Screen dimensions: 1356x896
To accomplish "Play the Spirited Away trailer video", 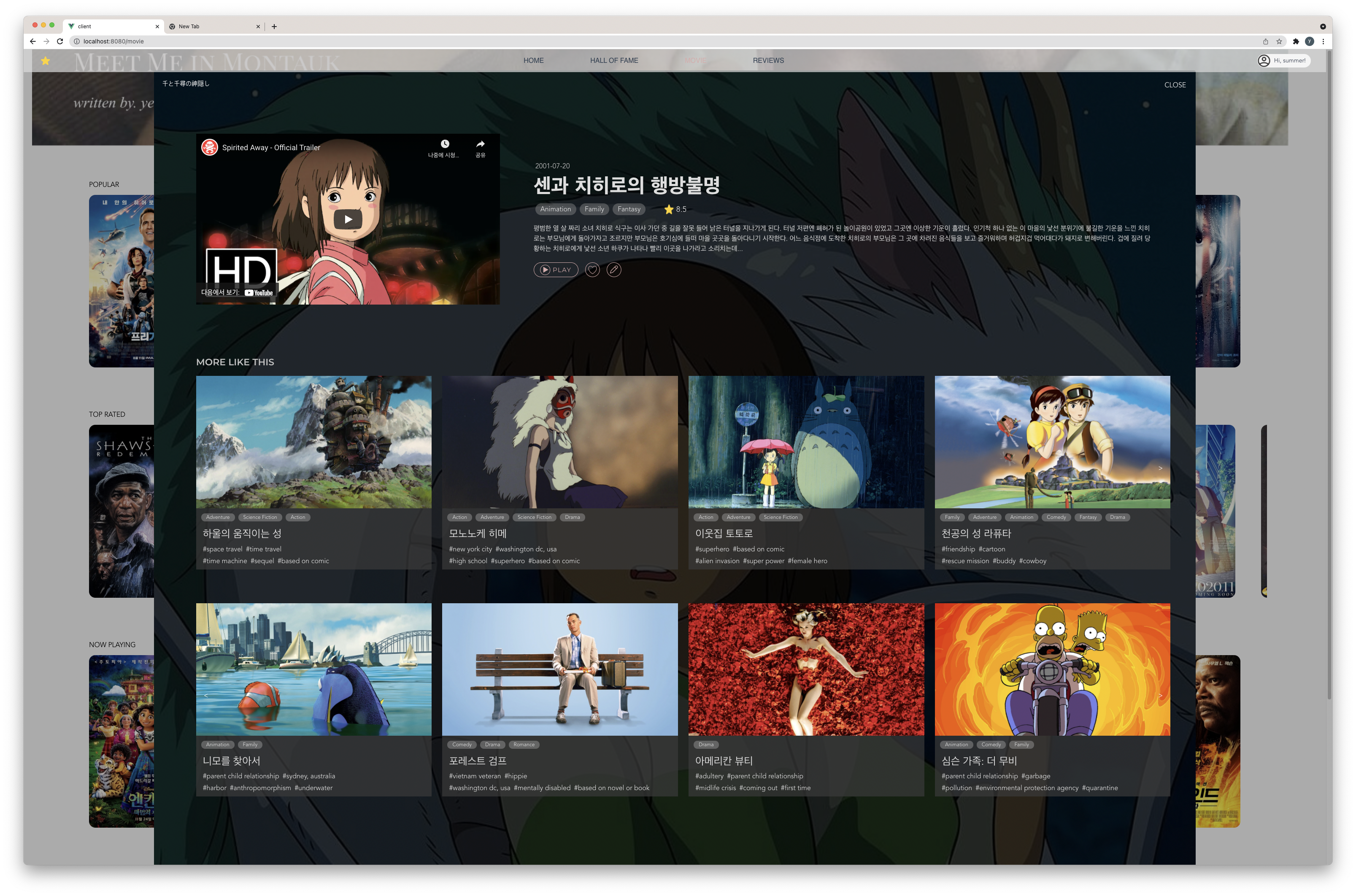I will pos(347,219).
